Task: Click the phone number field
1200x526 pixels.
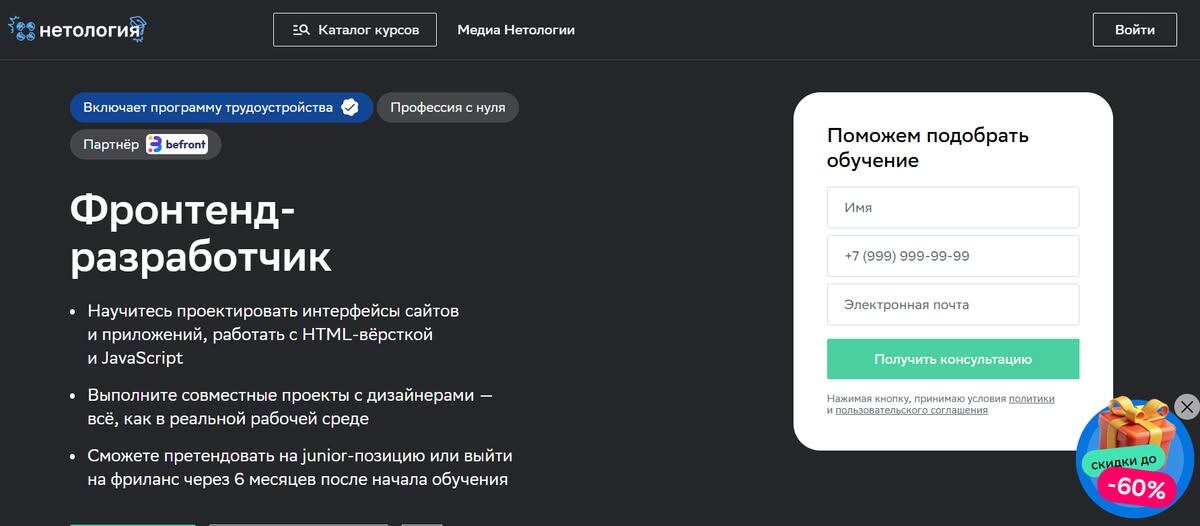Action: [953, 256]
